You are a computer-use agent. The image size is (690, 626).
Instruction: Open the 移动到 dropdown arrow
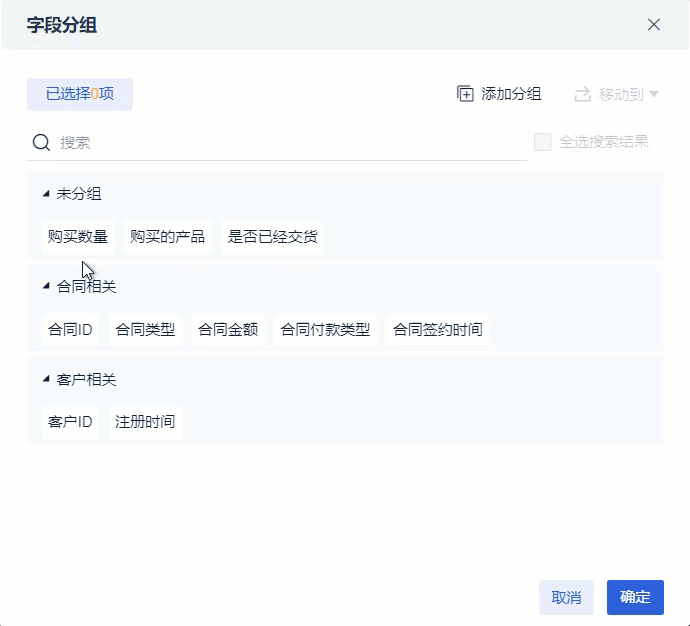coord(654,94)
